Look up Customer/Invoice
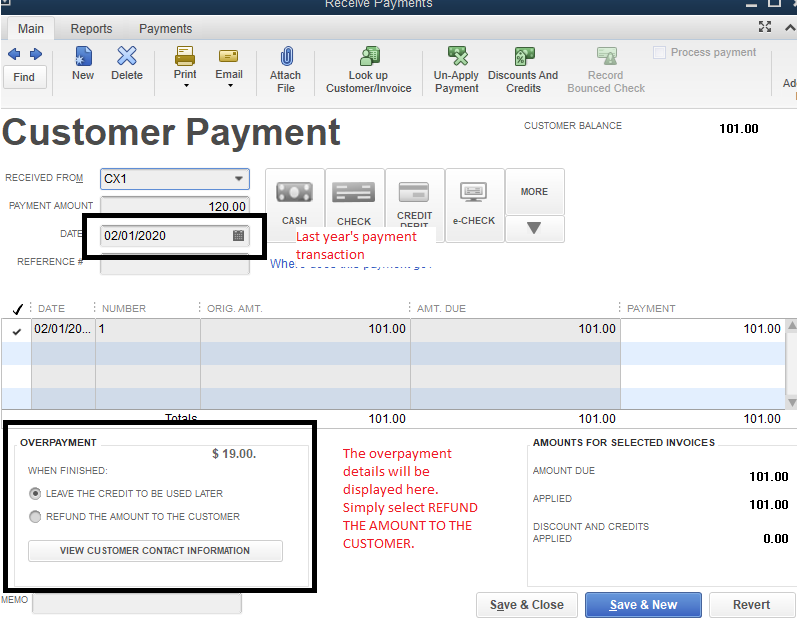Image resolution: width=797 pixels, height=622 pixels. click(x=369, y=70)
